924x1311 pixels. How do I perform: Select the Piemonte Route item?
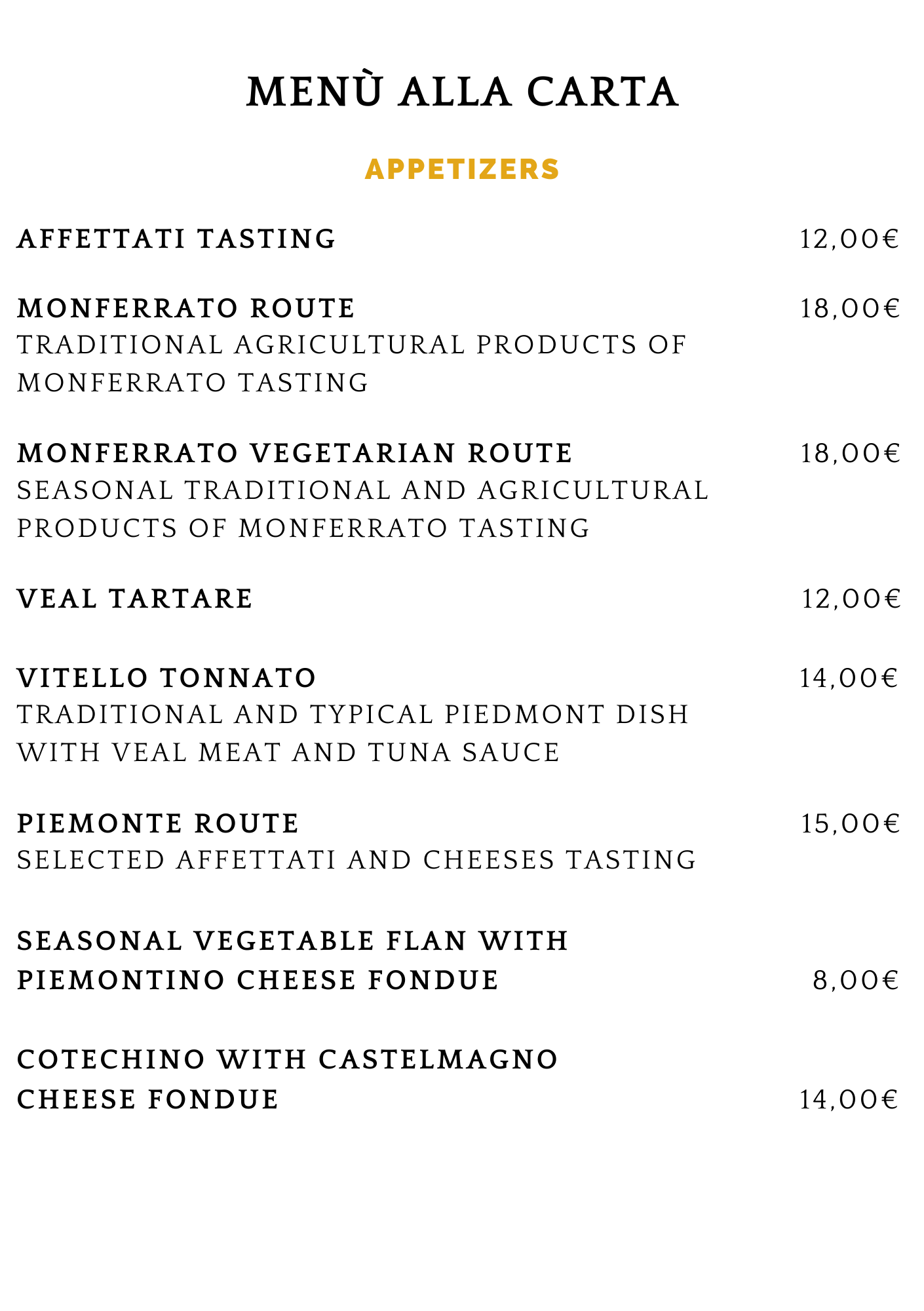[x=158, y=824]
